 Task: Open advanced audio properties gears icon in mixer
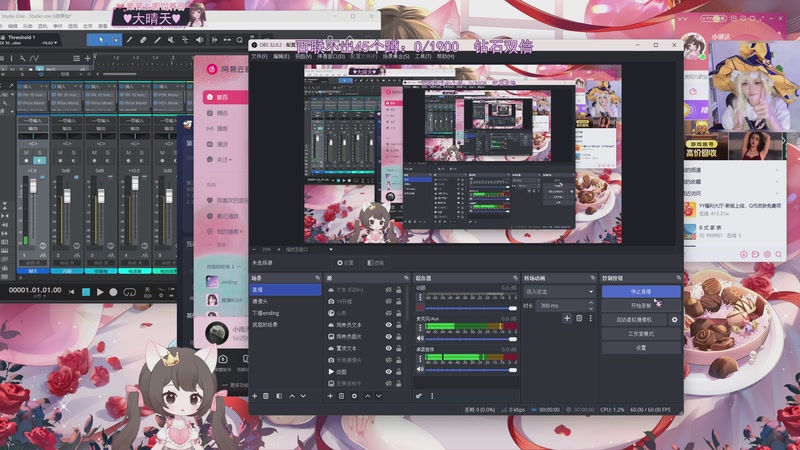(x=419, y=396)
